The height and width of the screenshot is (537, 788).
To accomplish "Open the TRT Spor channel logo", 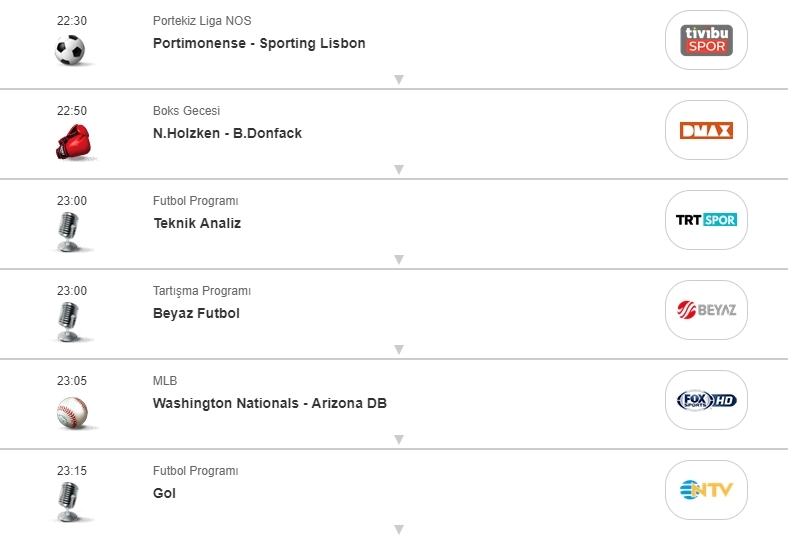I will (706, 220).
